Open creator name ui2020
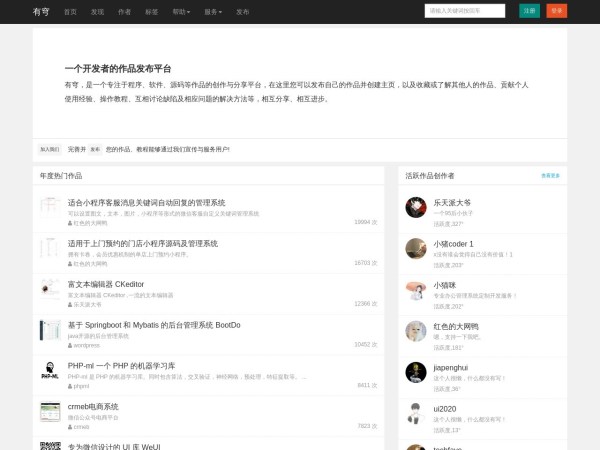 pos(445,409)
